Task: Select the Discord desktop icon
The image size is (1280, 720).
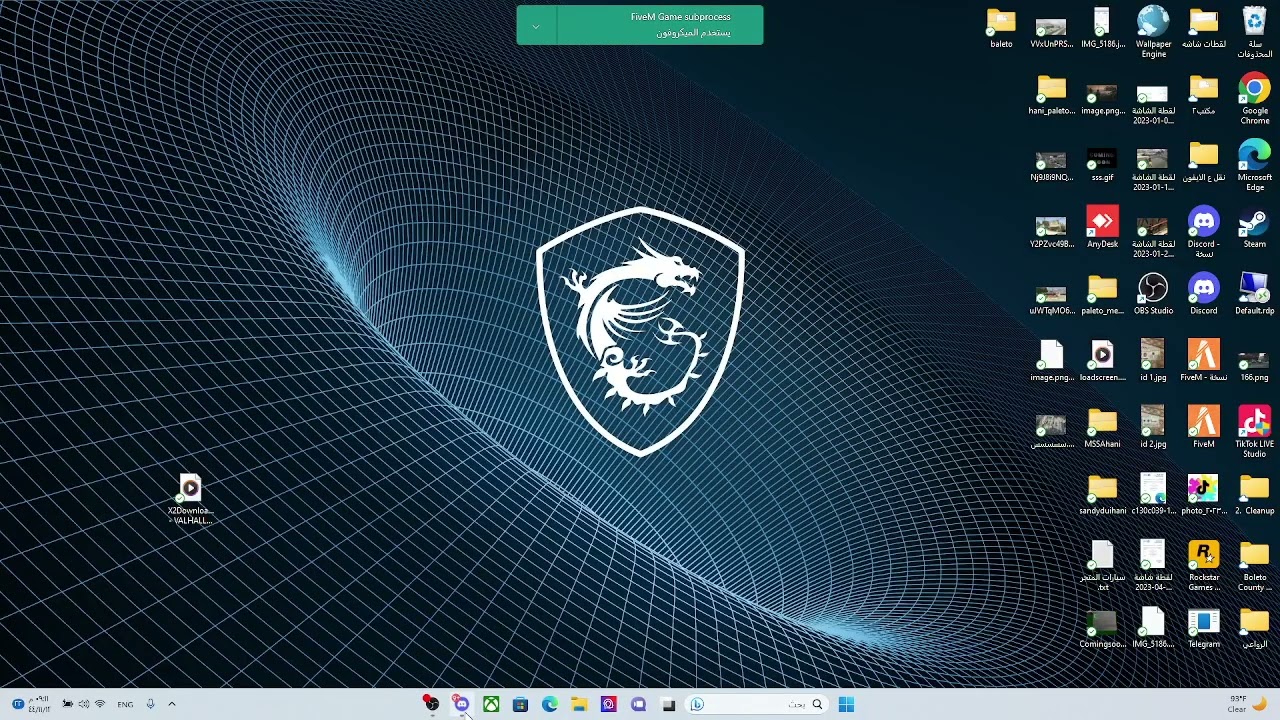Action: (1204, 294)
